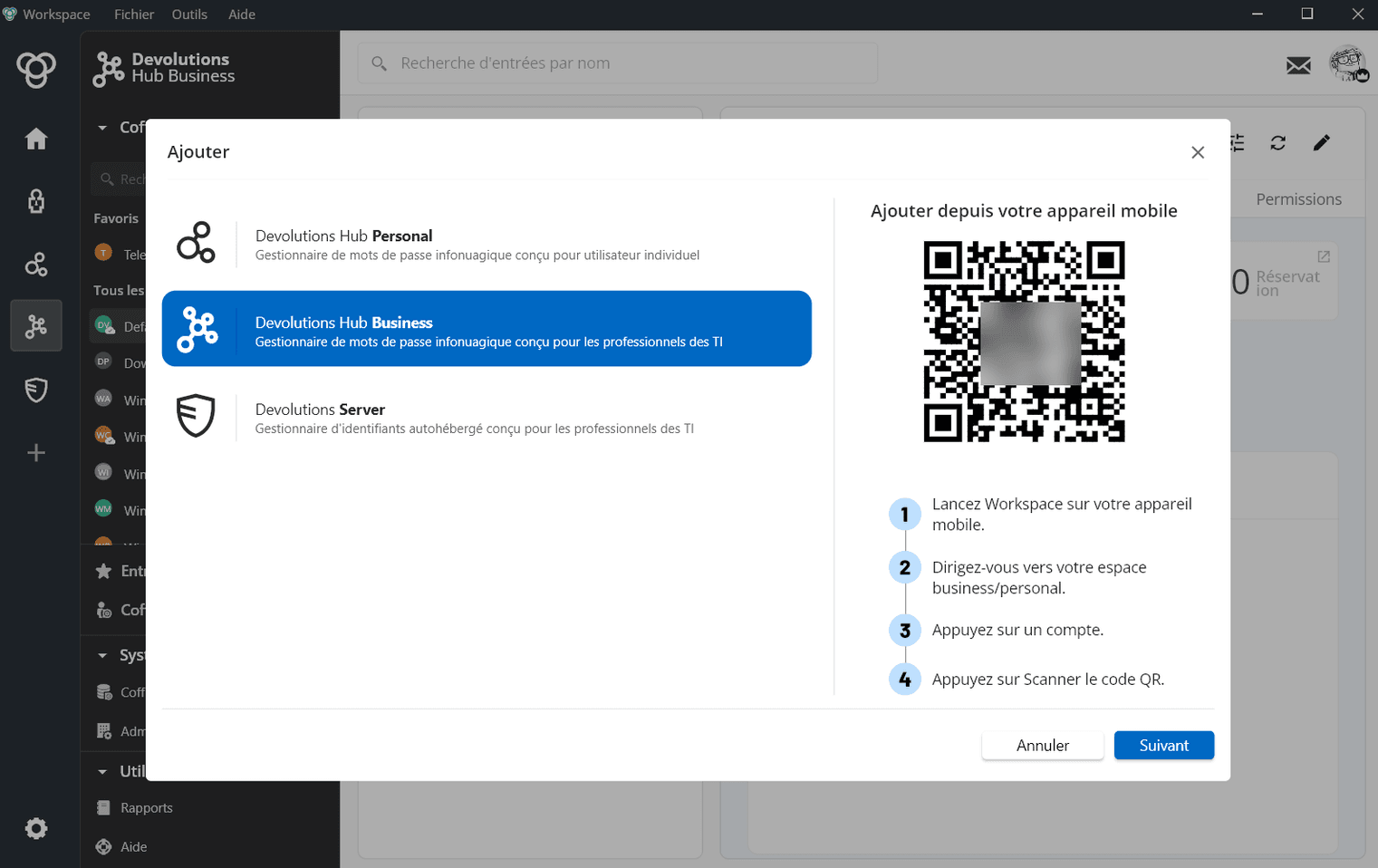Click the Annuler button
Image resolution: width=1378 pixels, height=868 pixels.
pyautogui.click(x=1042, y=746)
